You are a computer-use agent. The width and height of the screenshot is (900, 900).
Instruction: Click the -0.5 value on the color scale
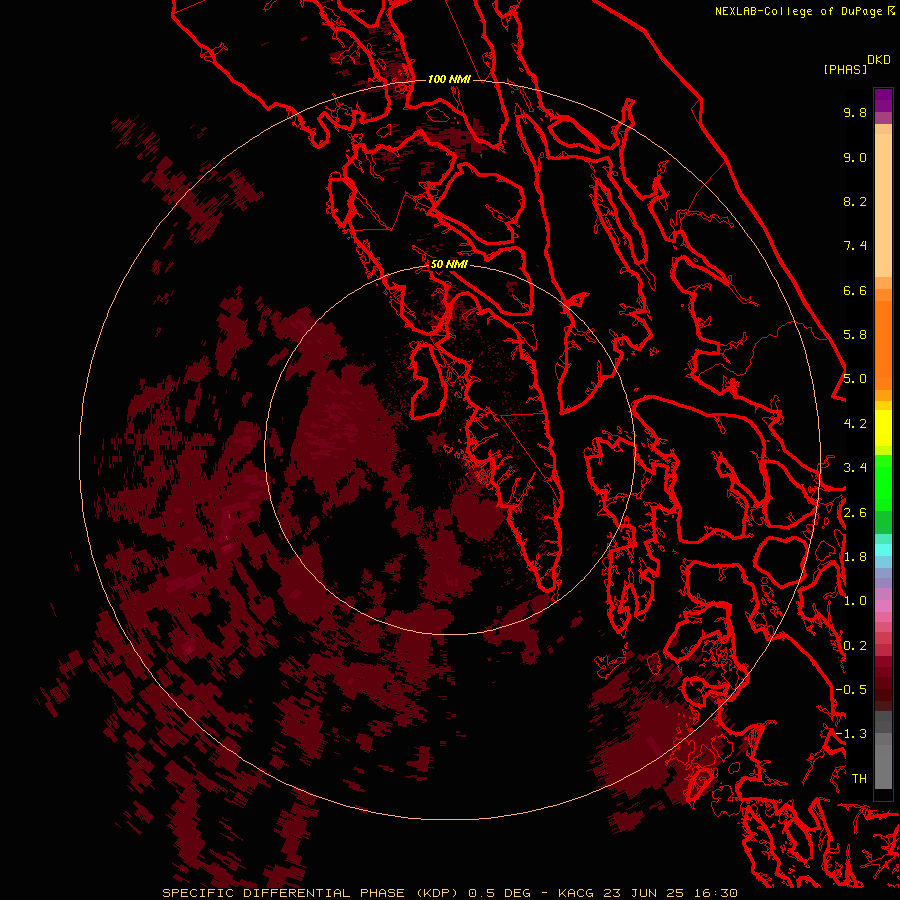(x=851, y=690)
